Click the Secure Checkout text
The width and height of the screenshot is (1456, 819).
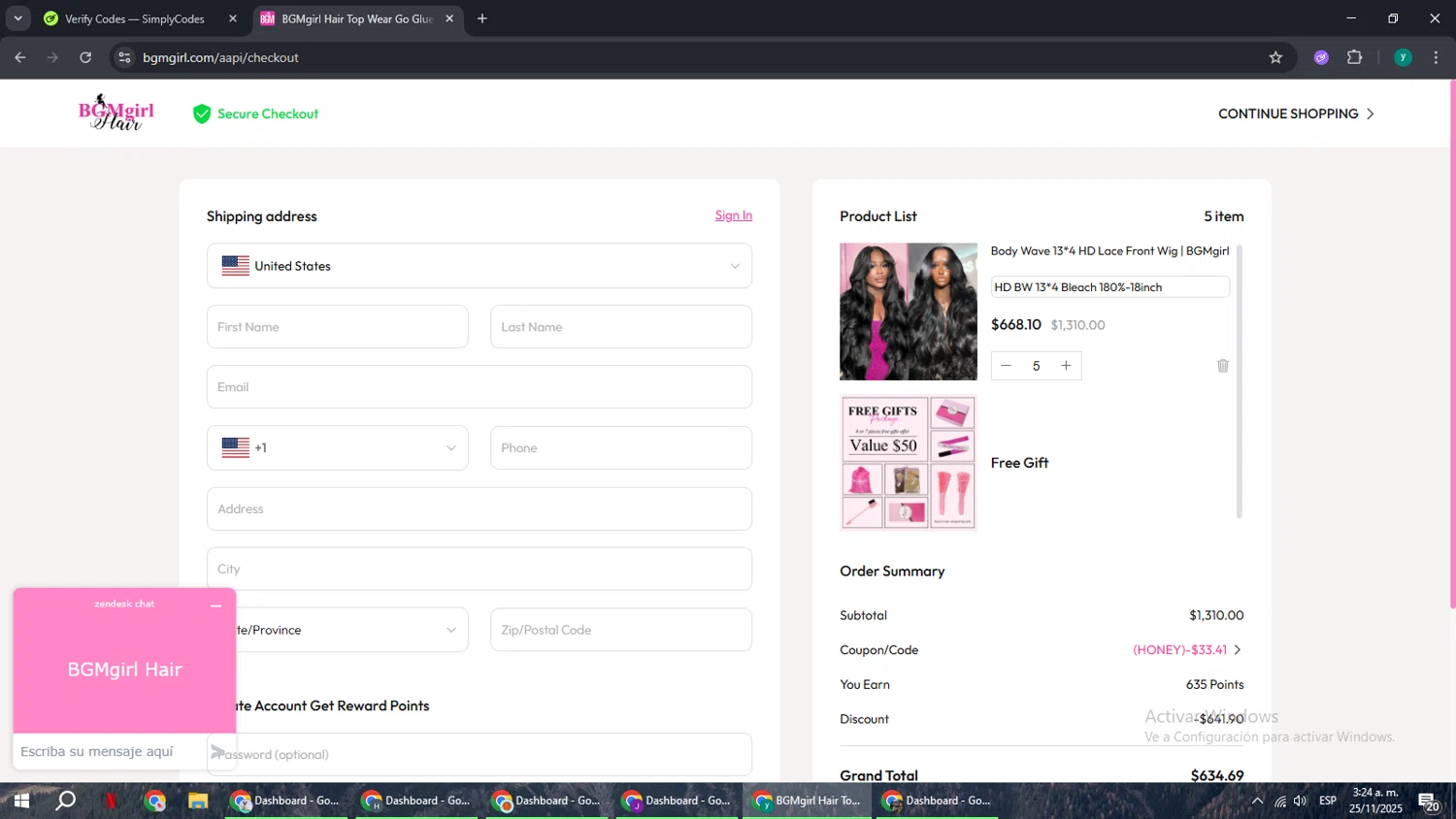click(268, 114)
